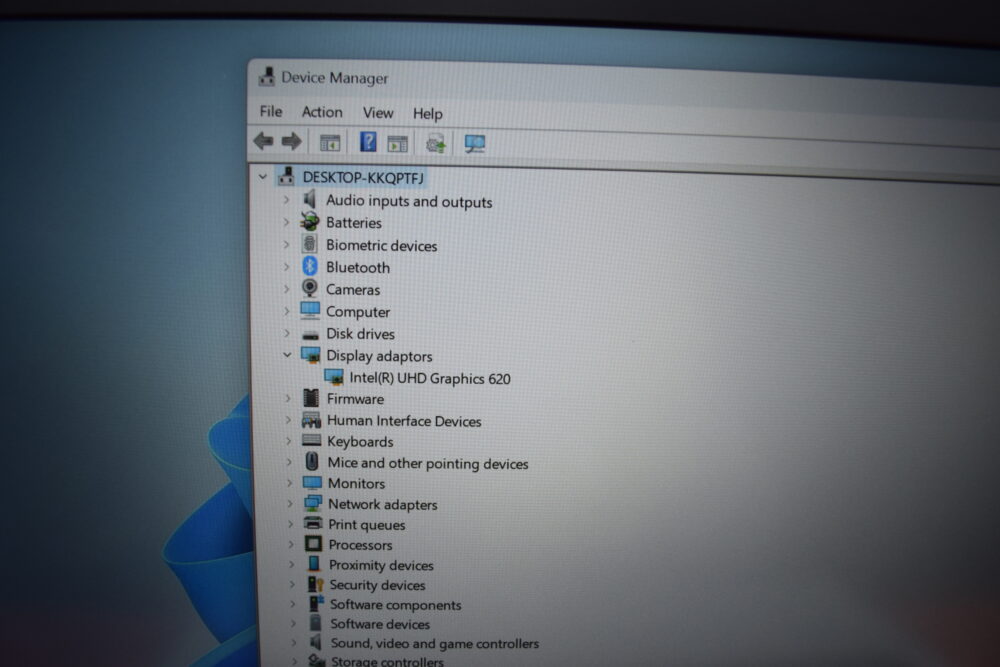The image size is (1000, 667).
Task: Click the Scan for hardware changes icon
Action: (474, 144)
